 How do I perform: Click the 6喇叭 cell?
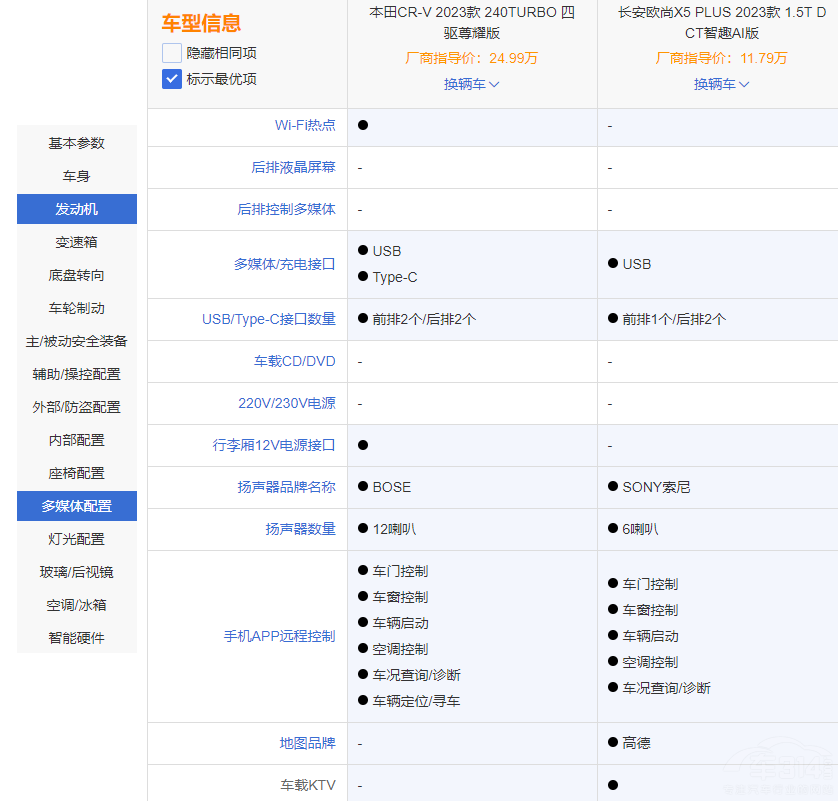point(640,529)
